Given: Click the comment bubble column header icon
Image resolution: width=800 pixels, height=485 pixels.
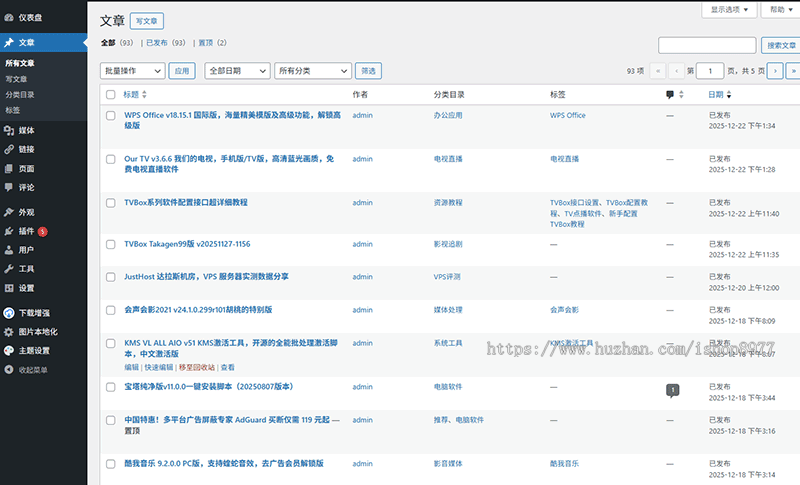Looking at the screenshot, I should tap(670, 94).
